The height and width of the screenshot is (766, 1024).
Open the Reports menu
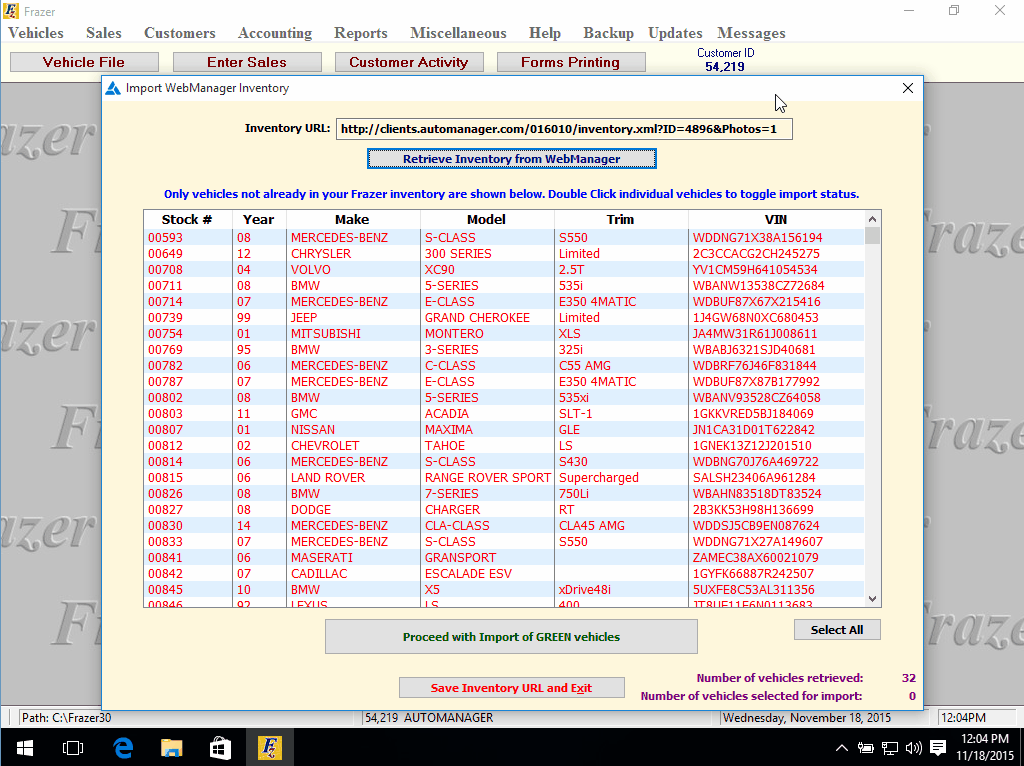[360, 33]
